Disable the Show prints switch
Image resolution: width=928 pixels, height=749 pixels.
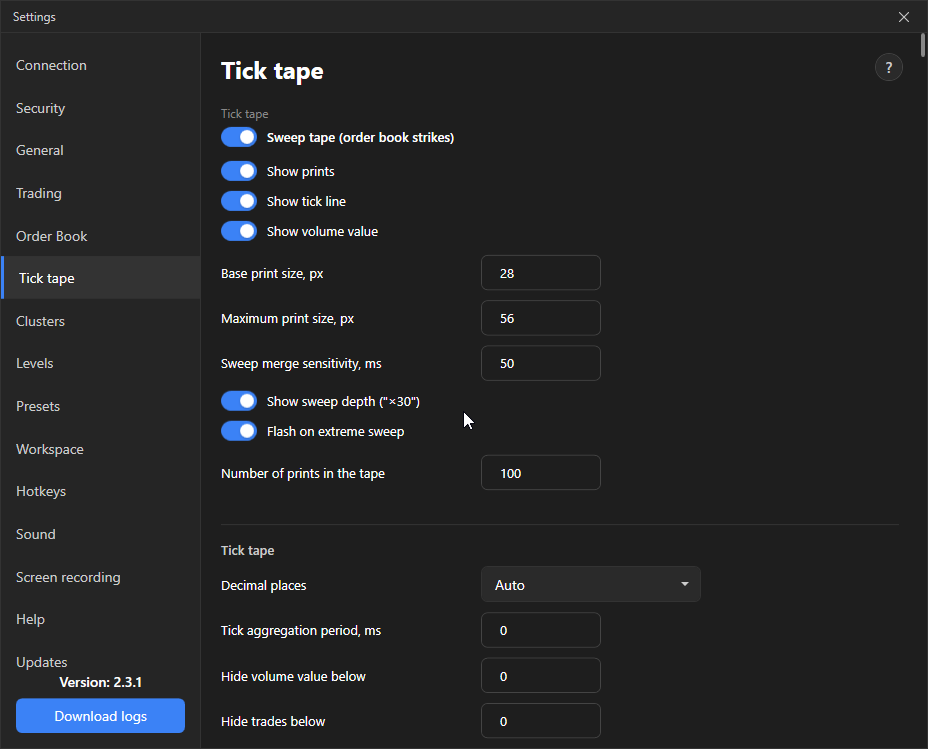(239, 172)
